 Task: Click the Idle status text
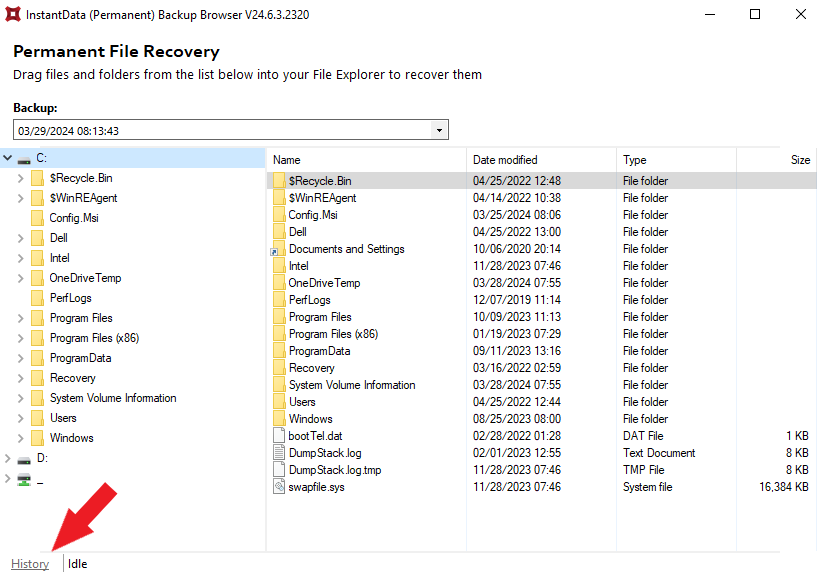pos(78,564)
